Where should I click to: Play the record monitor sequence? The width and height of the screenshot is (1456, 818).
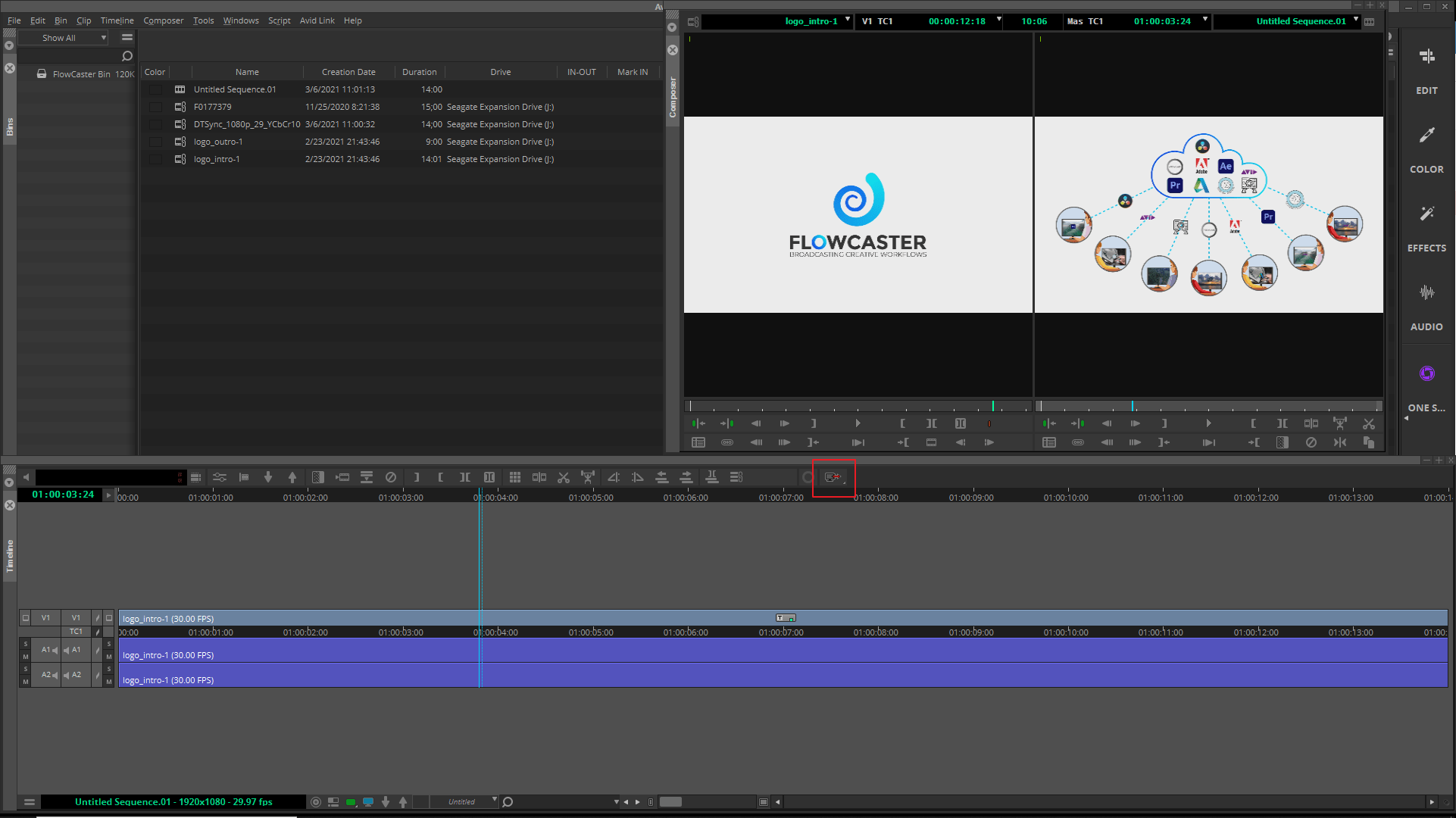[x=1208, y=423]
